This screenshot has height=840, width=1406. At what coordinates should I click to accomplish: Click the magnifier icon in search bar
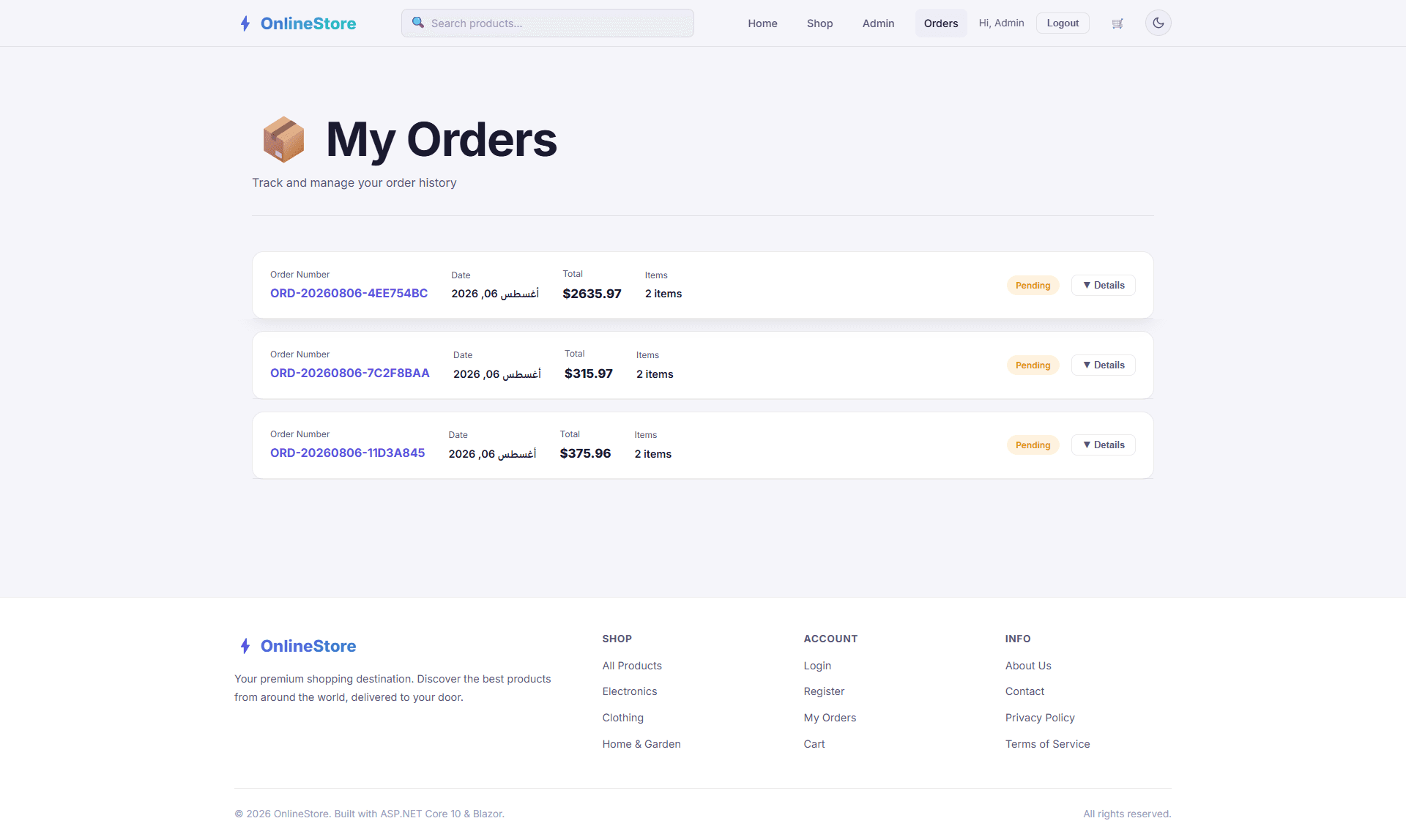[418, 23]
